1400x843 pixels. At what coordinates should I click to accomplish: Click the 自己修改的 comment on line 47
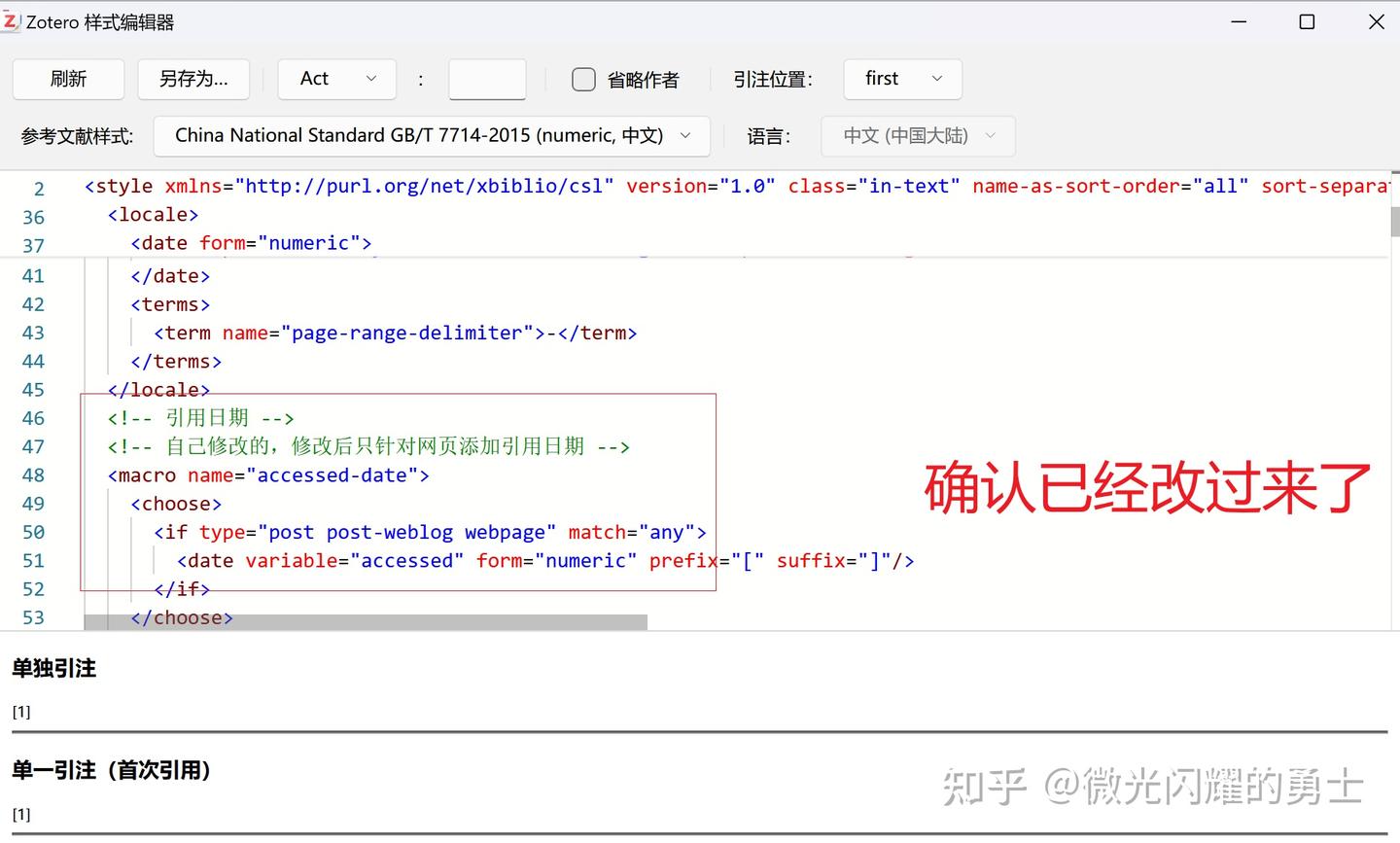click(368, 446)
